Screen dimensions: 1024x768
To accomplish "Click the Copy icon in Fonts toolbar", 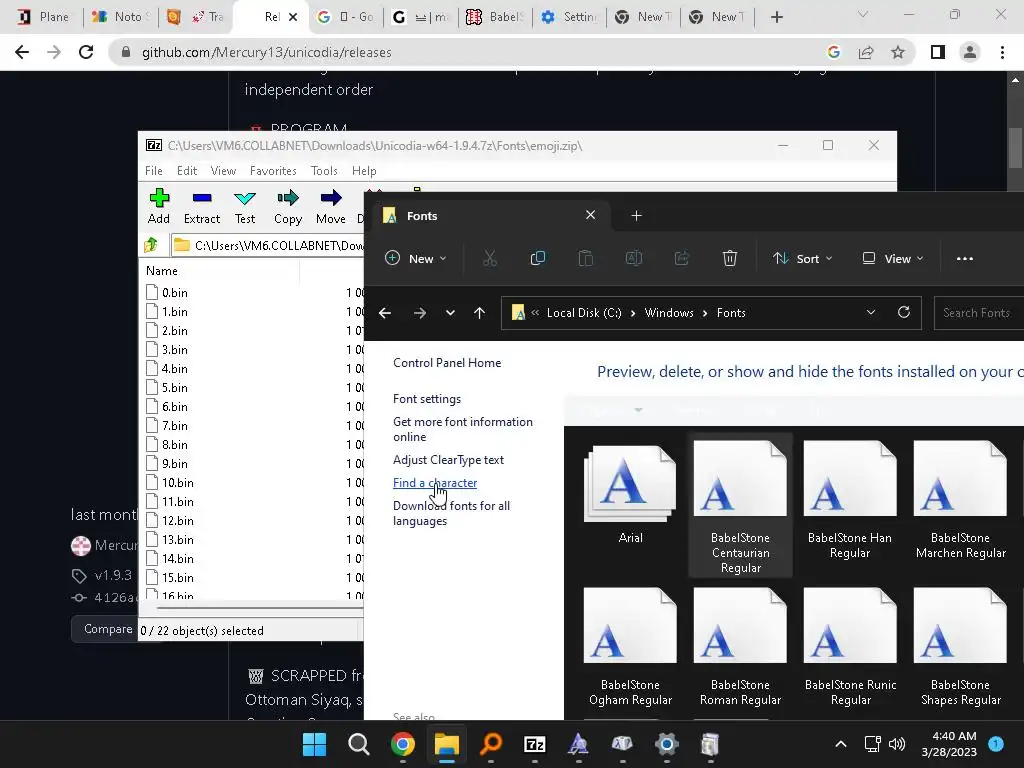I will [537, 259].
